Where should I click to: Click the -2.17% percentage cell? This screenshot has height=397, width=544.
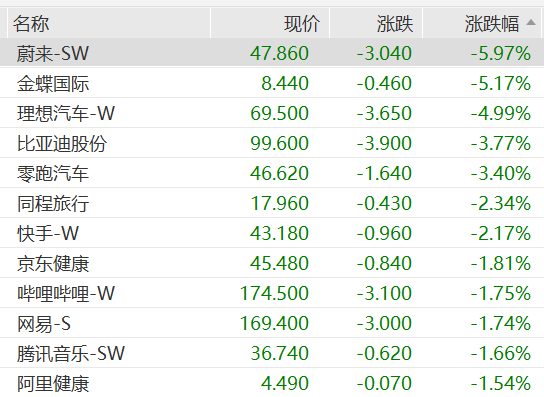501,233
